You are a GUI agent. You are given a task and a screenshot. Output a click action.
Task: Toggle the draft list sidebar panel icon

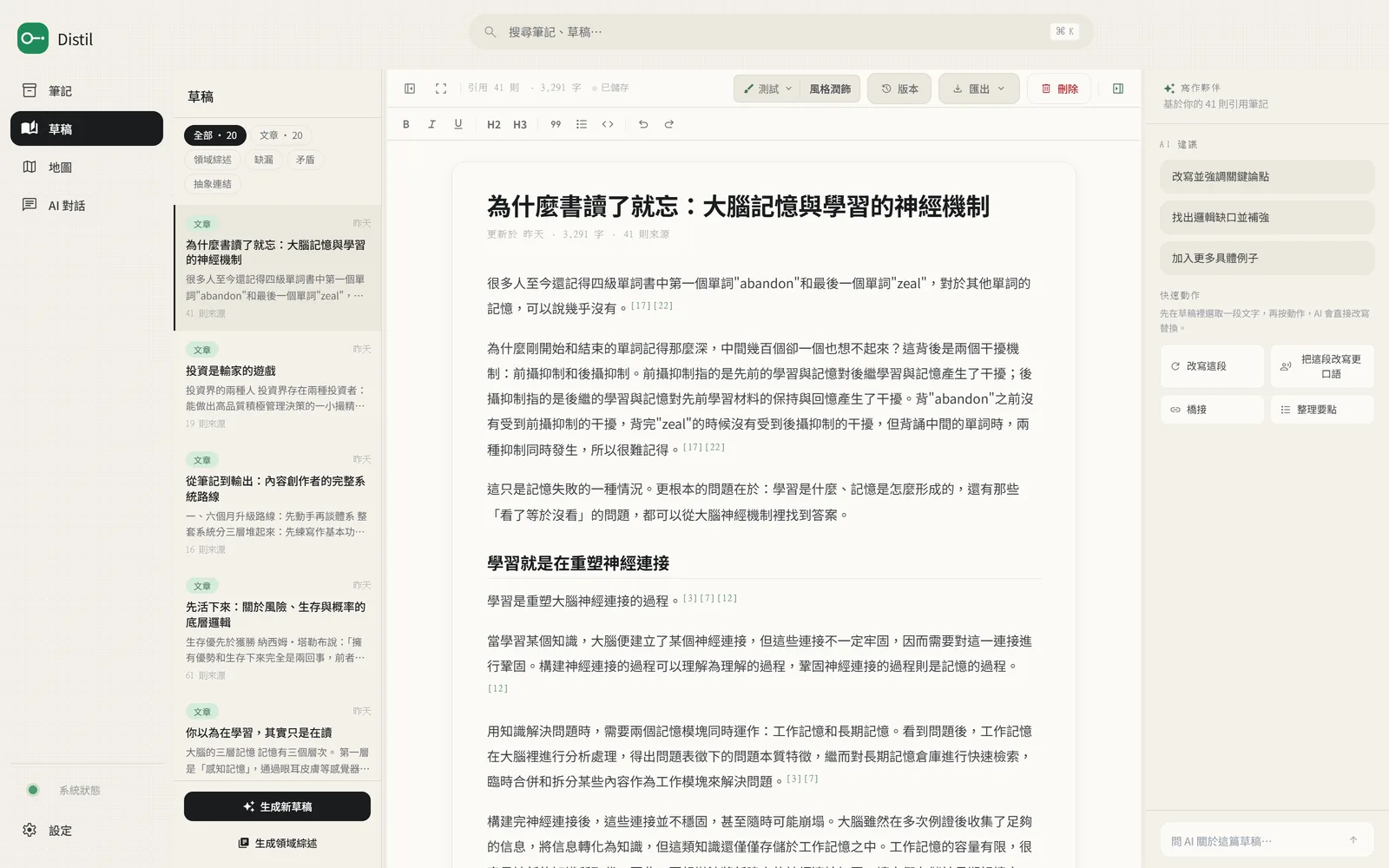click(x=410, y=89)
